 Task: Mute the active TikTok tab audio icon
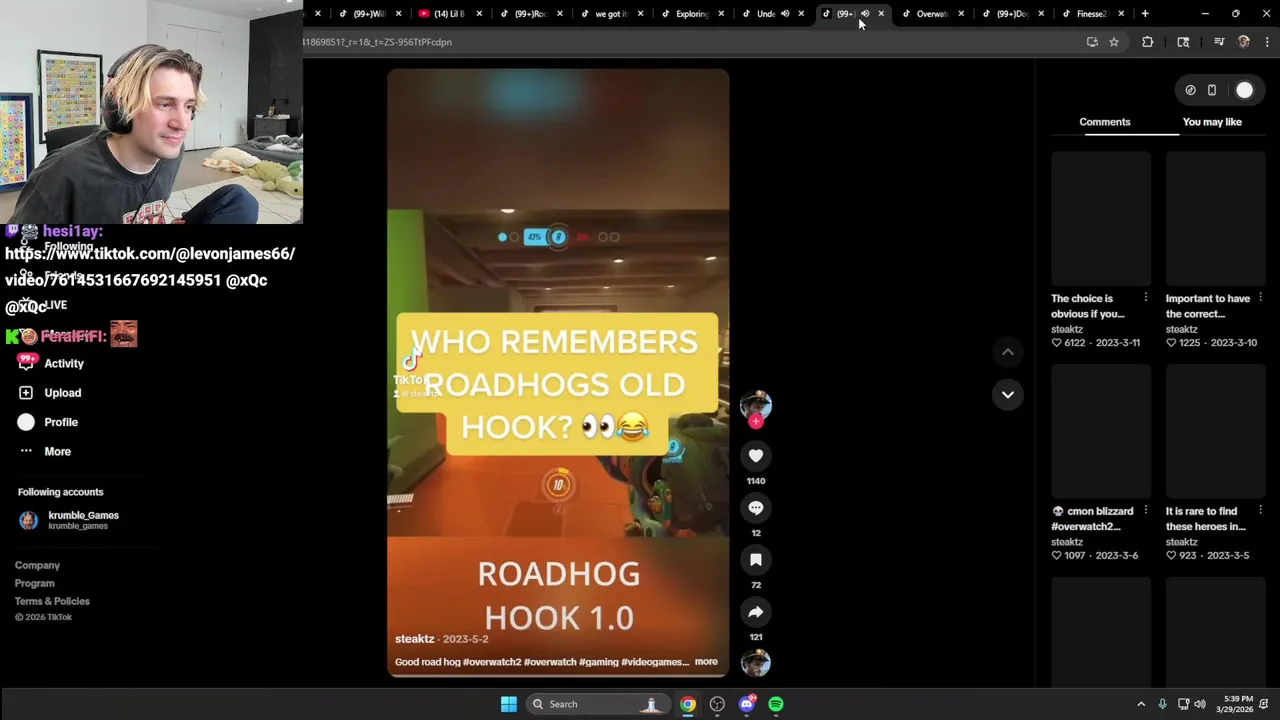(x=865, y=14)
